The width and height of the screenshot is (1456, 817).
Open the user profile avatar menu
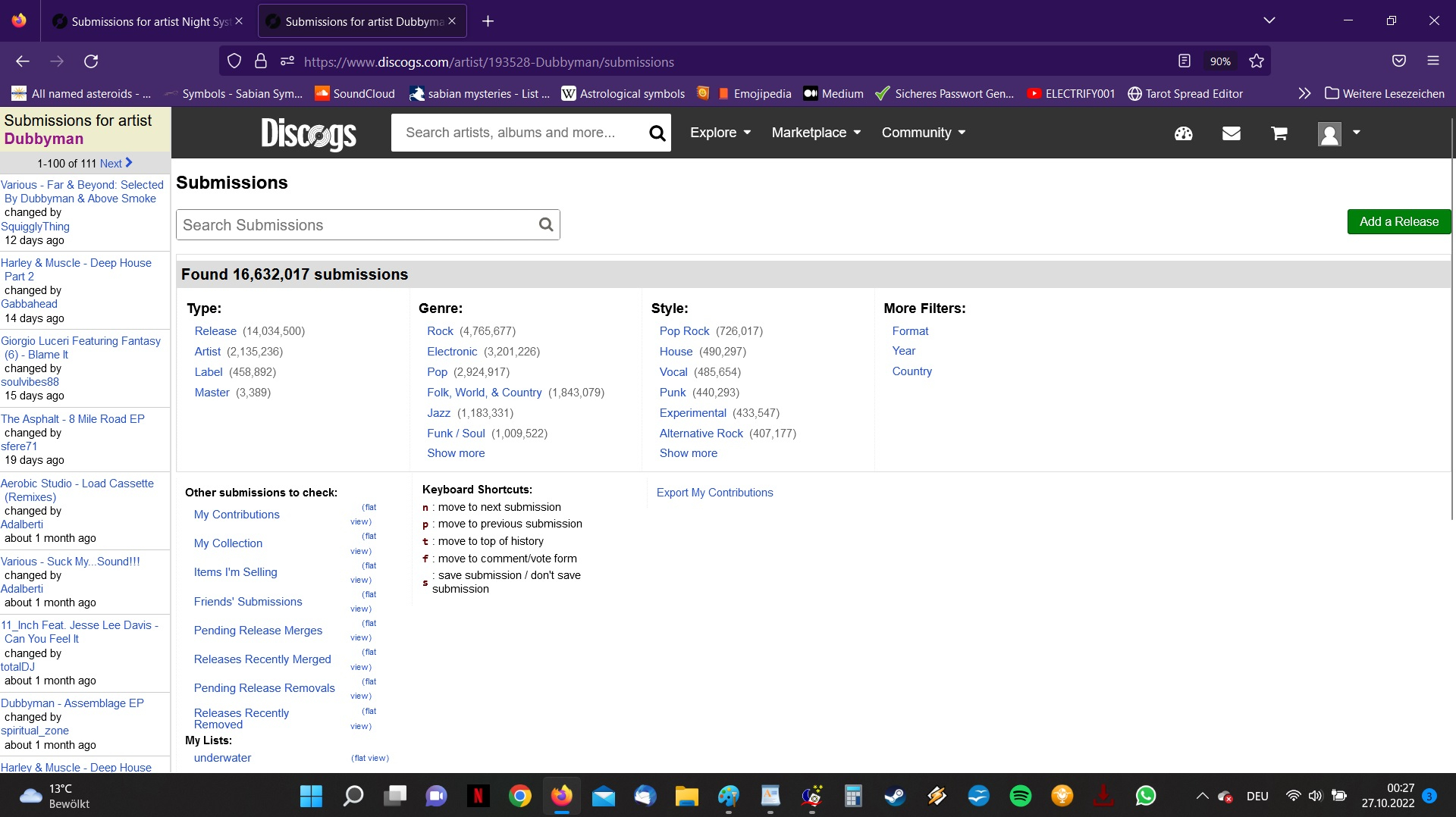coord(1338,133)
